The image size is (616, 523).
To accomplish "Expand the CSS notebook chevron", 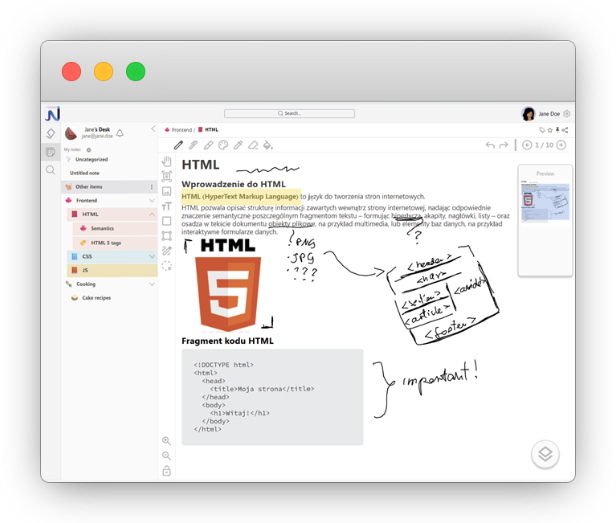I will (152, 257).
